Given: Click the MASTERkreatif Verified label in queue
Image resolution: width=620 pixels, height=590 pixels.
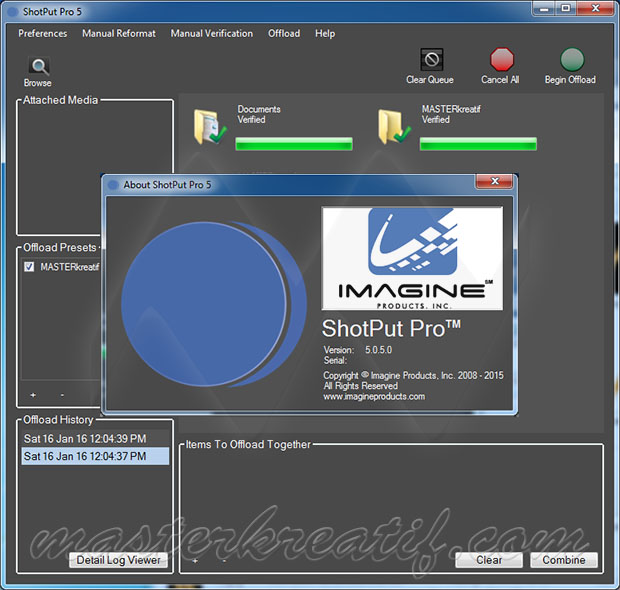Looking at the screenshot, I should (x=451, y=114).
